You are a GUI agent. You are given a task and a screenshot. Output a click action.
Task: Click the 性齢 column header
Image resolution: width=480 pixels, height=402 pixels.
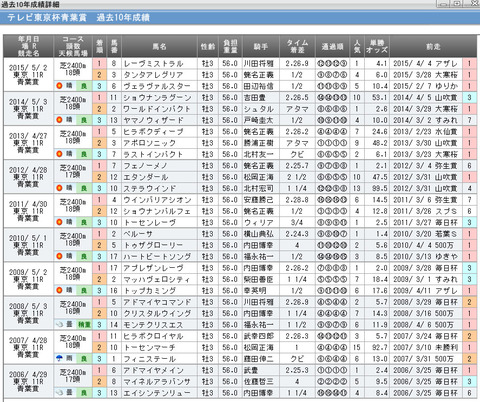point(208,46)
